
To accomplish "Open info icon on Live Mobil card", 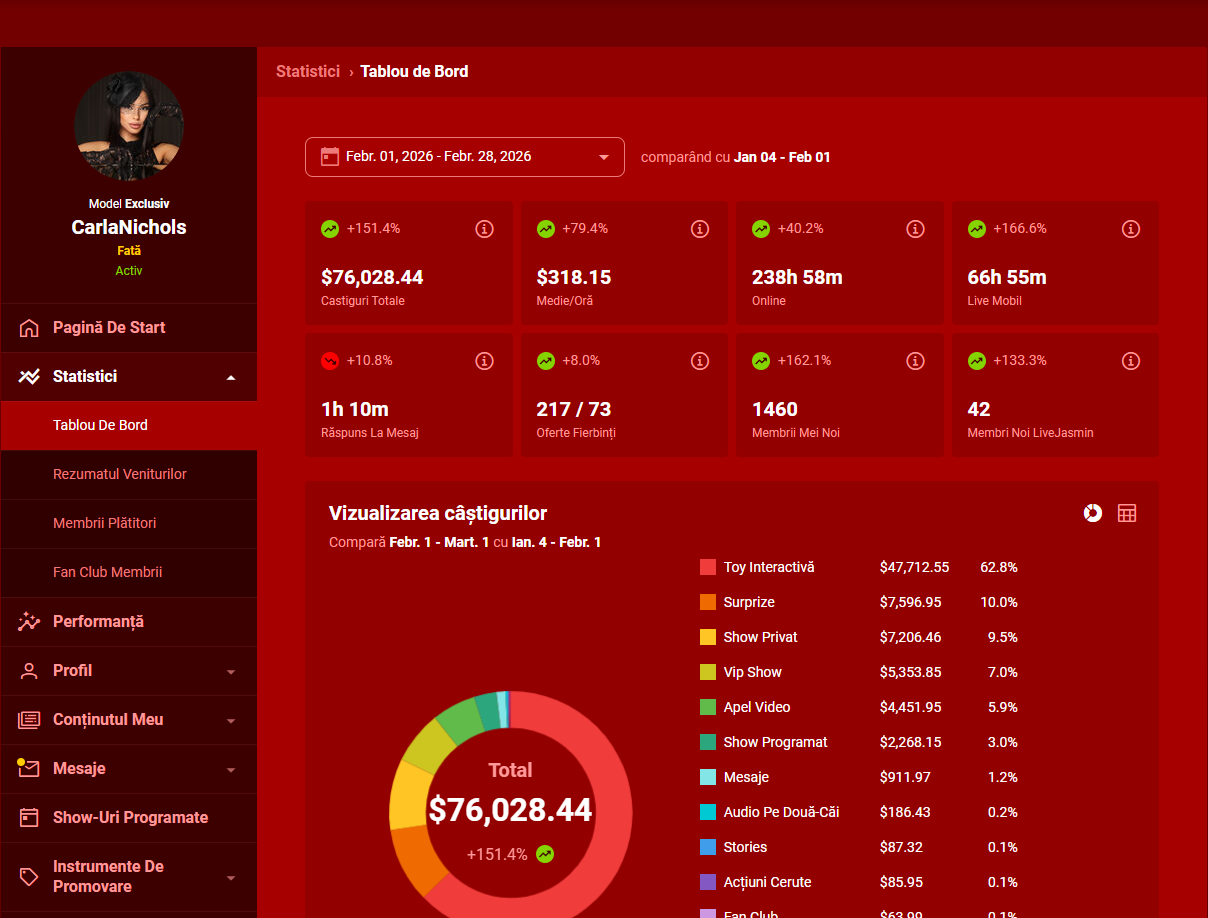I will pyautogui.click(x=1131, y=229).
